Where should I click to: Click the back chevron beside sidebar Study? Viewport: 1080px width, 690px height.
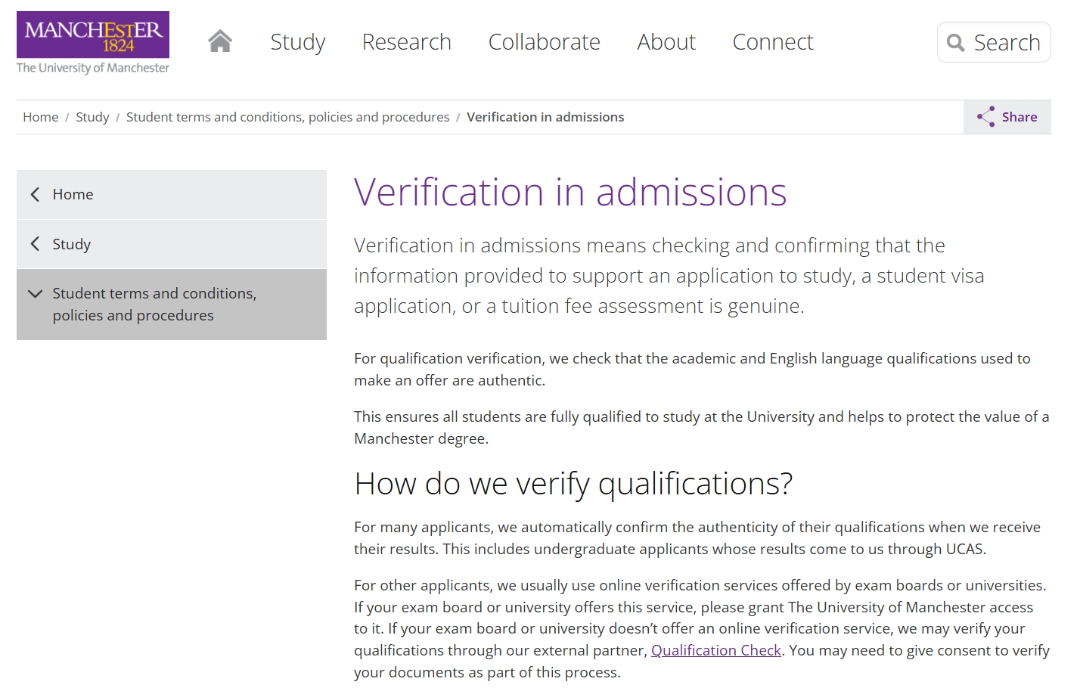tap(35, 244)
